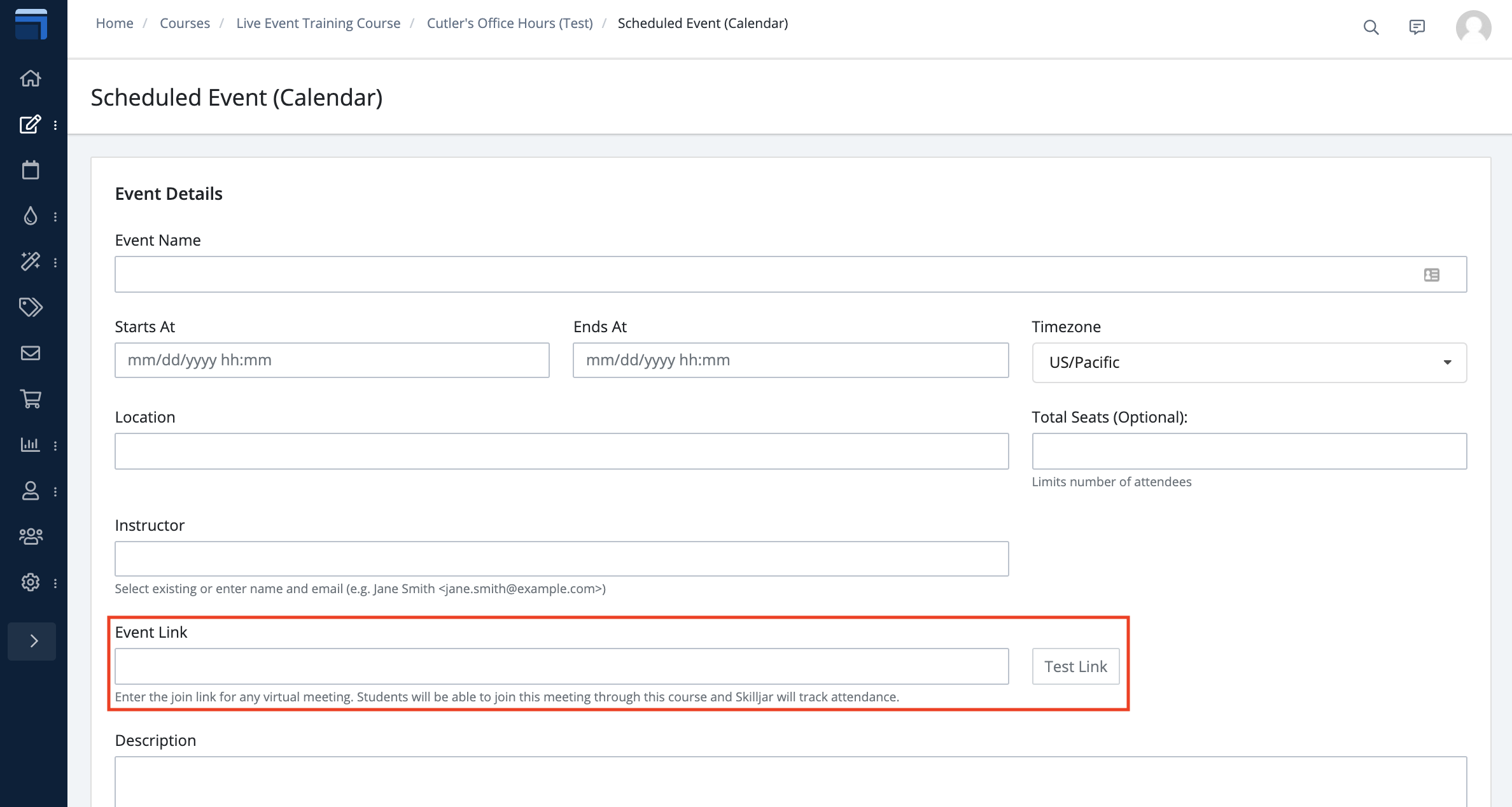Open the single user icon in sidebar
The height and width of the screenshot is (807, 1512).
pyautogui.click(x=31, y=491)
